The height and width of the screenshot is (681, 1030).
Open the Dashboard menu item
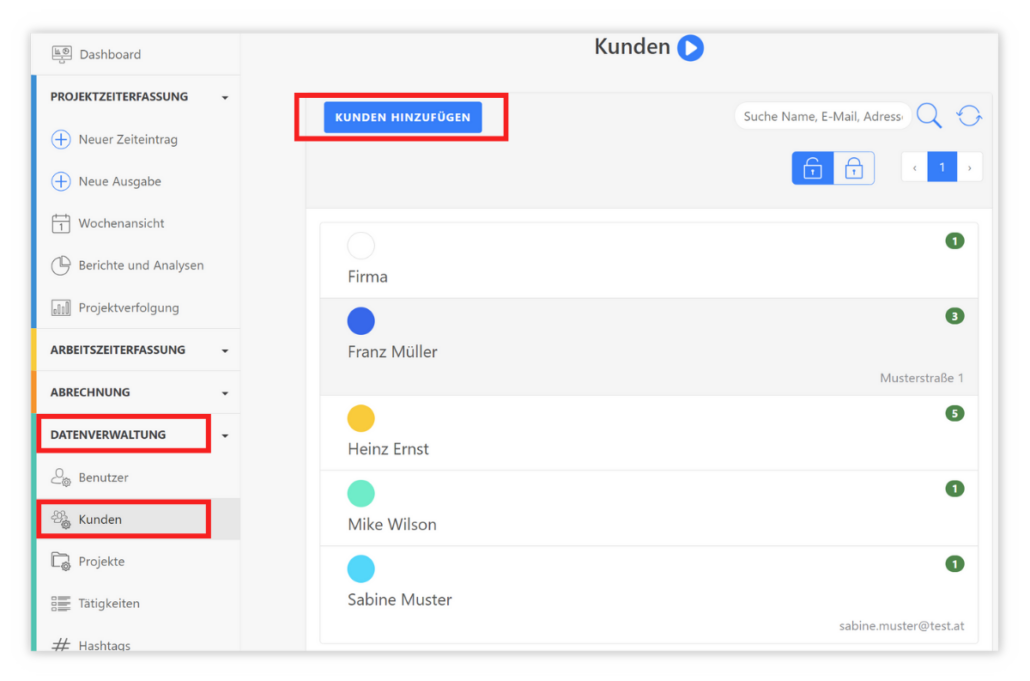(109, 55)
